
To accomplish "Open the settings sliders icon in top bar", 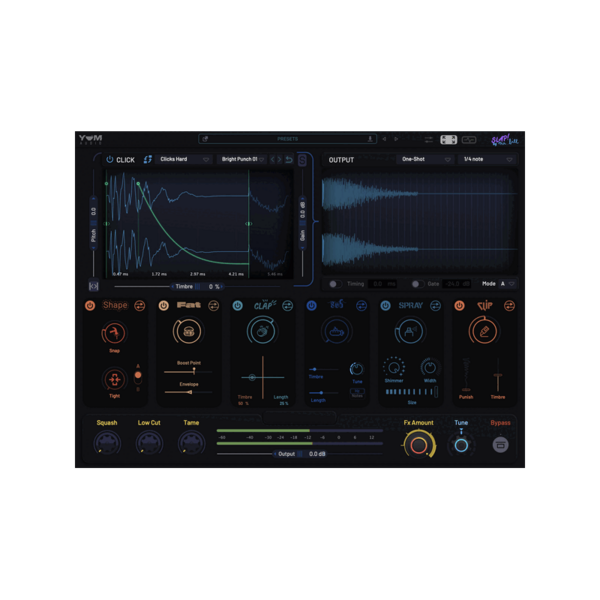I will [429, 140].
